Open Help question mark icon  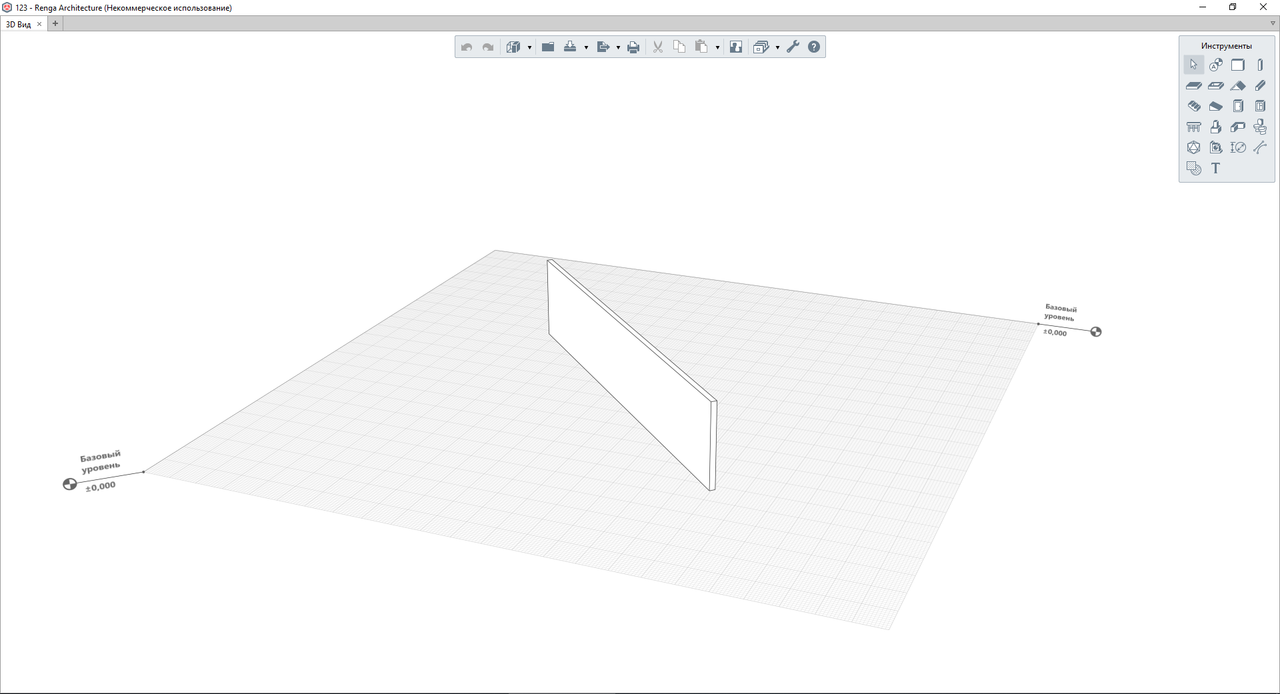(814, 47)
